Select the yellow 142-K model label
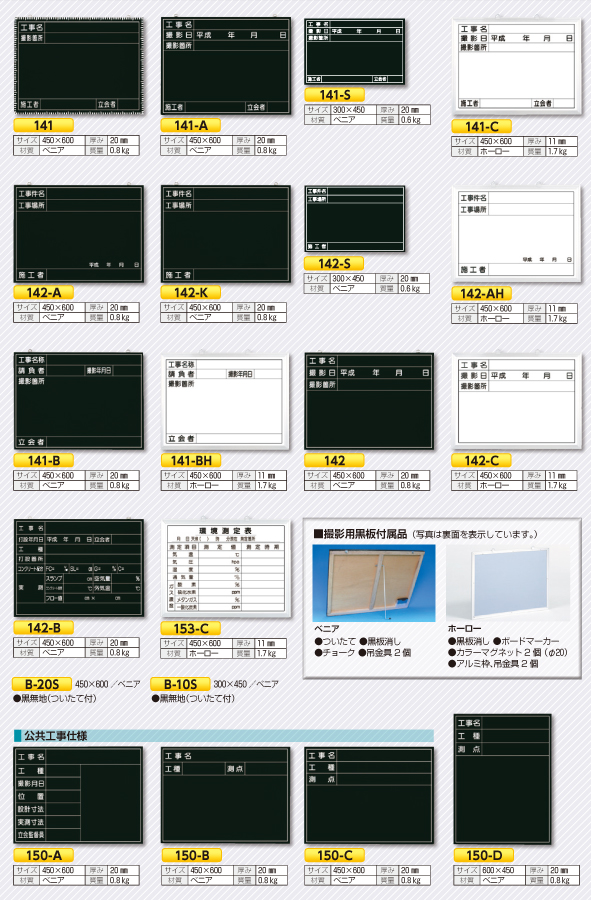Image resolution: width=591 pixels, height=900 pixels. pos(190,293)
